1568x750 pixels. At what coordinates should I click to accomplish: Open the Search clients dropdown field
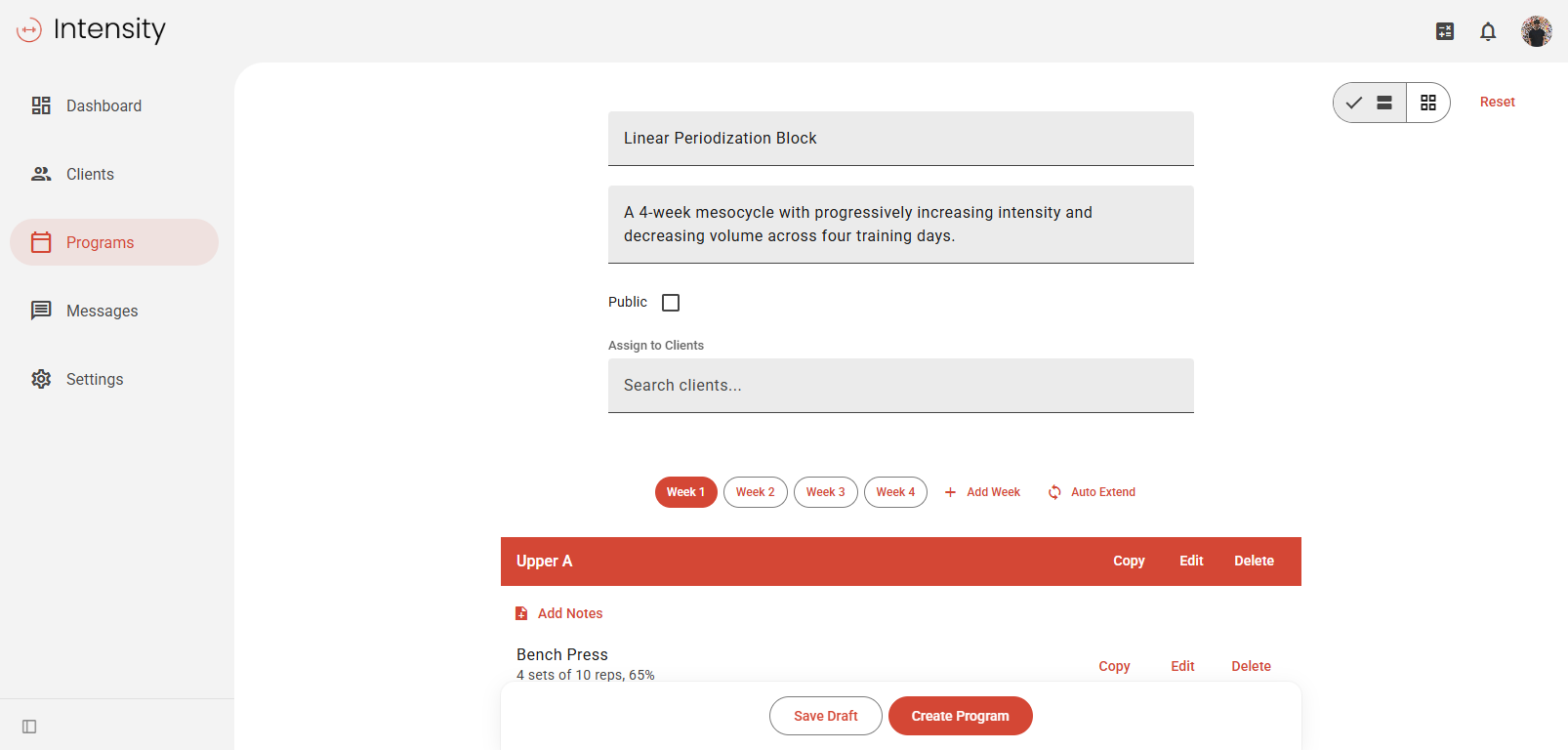900,386
